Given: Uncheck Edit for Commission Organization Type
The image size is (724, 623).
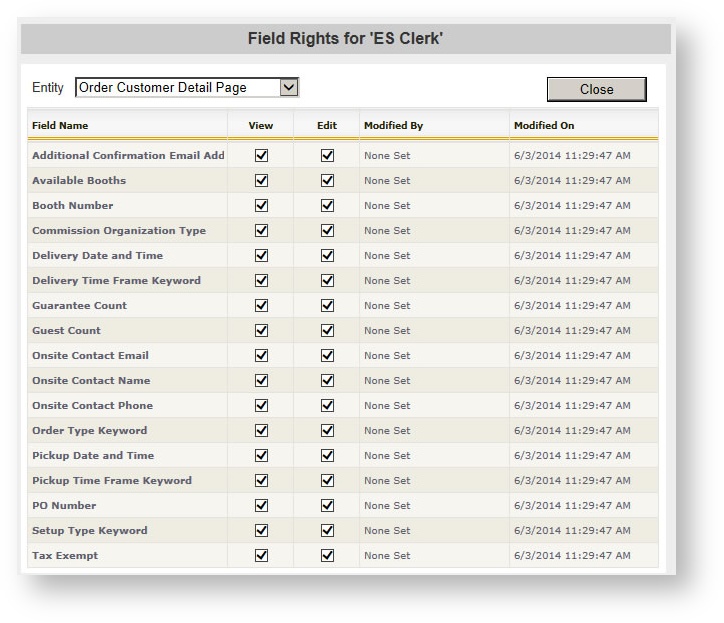Looking at the screenshot, I should click(327, 231).
